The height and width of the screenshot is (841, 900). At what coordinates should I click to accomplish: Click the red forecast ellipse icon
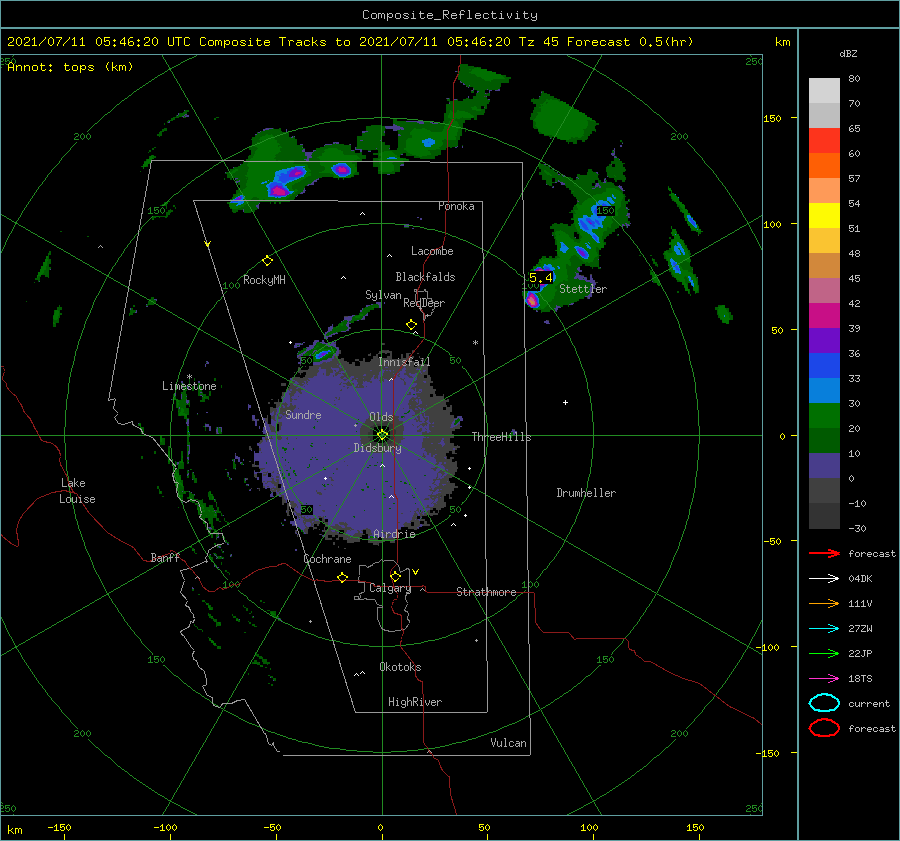[x=824, y=728]
